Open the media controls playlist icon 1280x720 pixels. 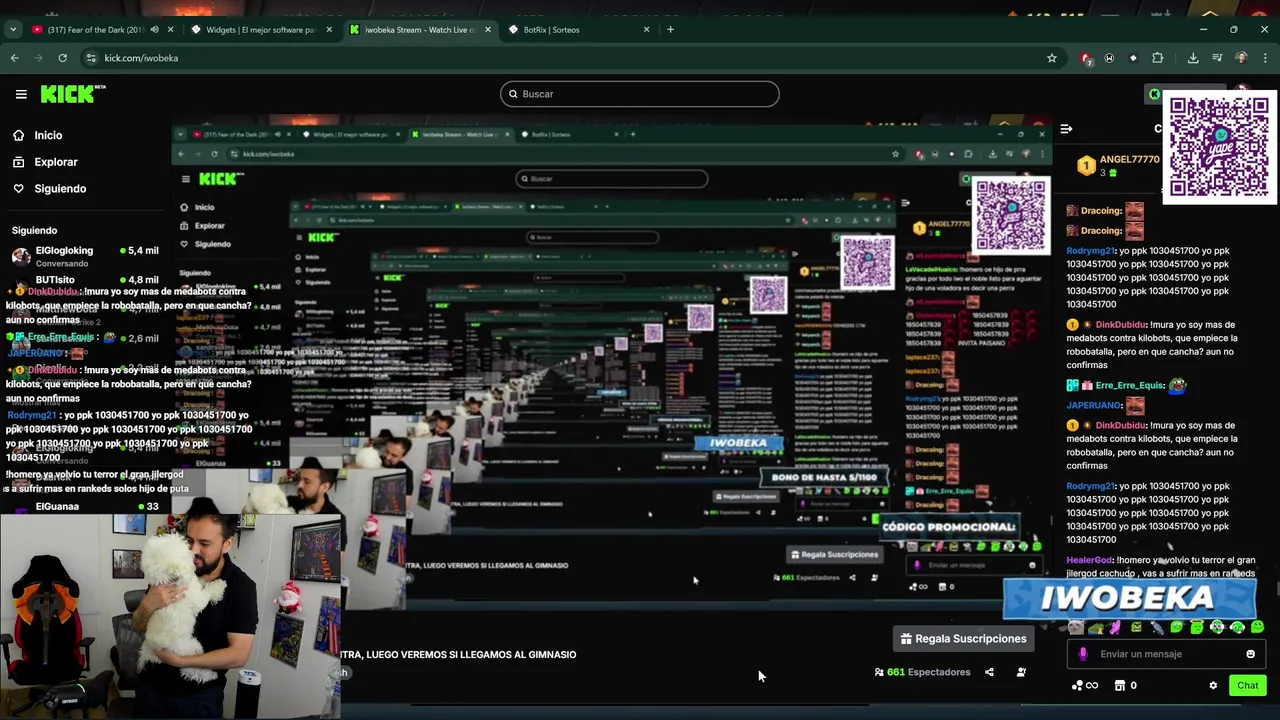(x=1217, y=58)
